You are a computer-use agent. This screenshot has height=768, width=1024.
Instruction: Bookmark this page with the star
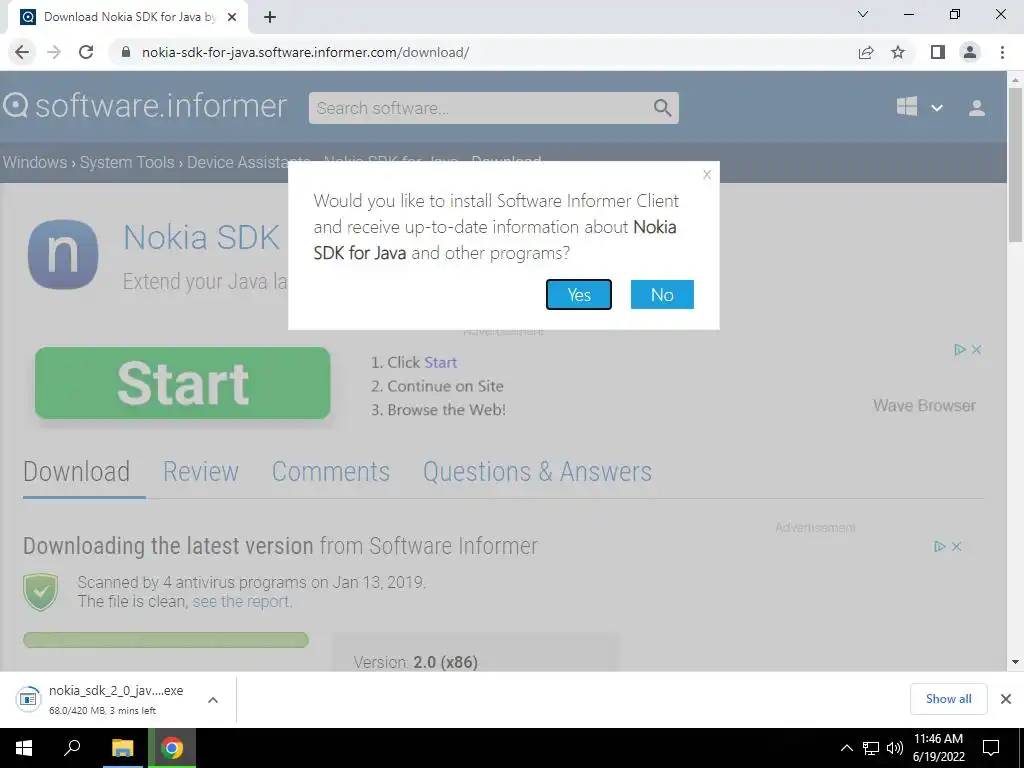(898, 52)
